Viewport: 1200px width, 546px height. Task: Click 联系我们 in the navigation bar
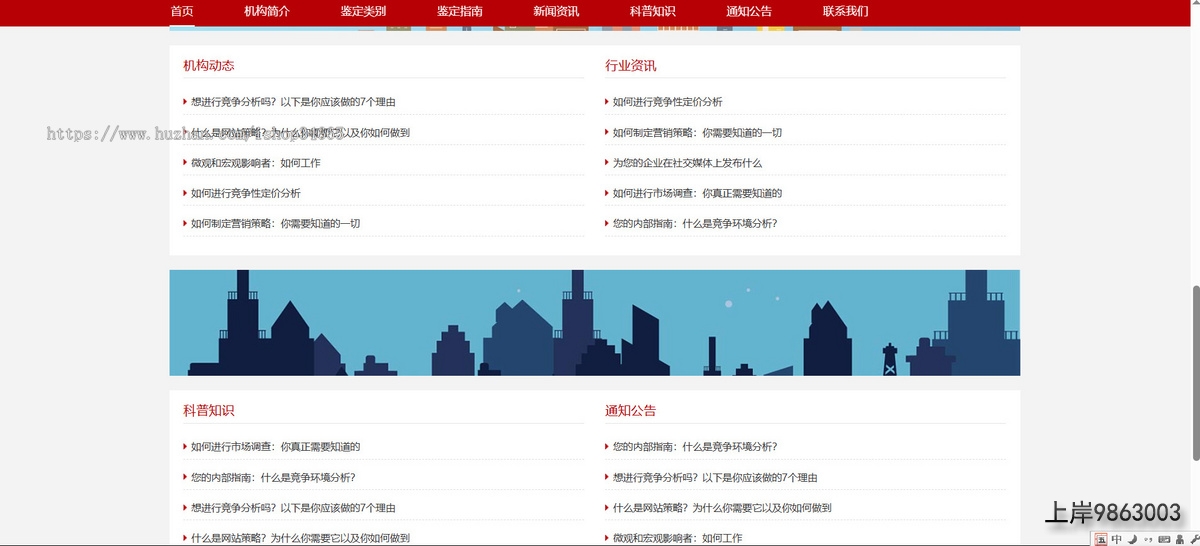846,12
